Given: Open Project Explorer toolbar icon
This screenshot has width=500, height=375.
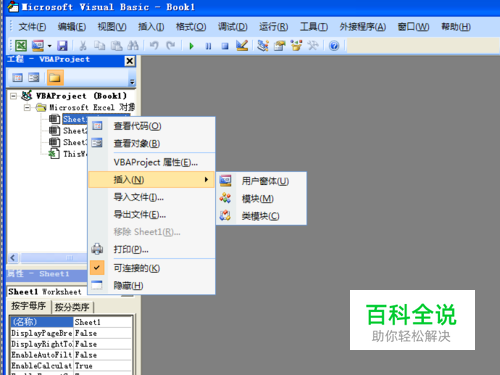Looking at the screenshot, I should pos(263,45).
